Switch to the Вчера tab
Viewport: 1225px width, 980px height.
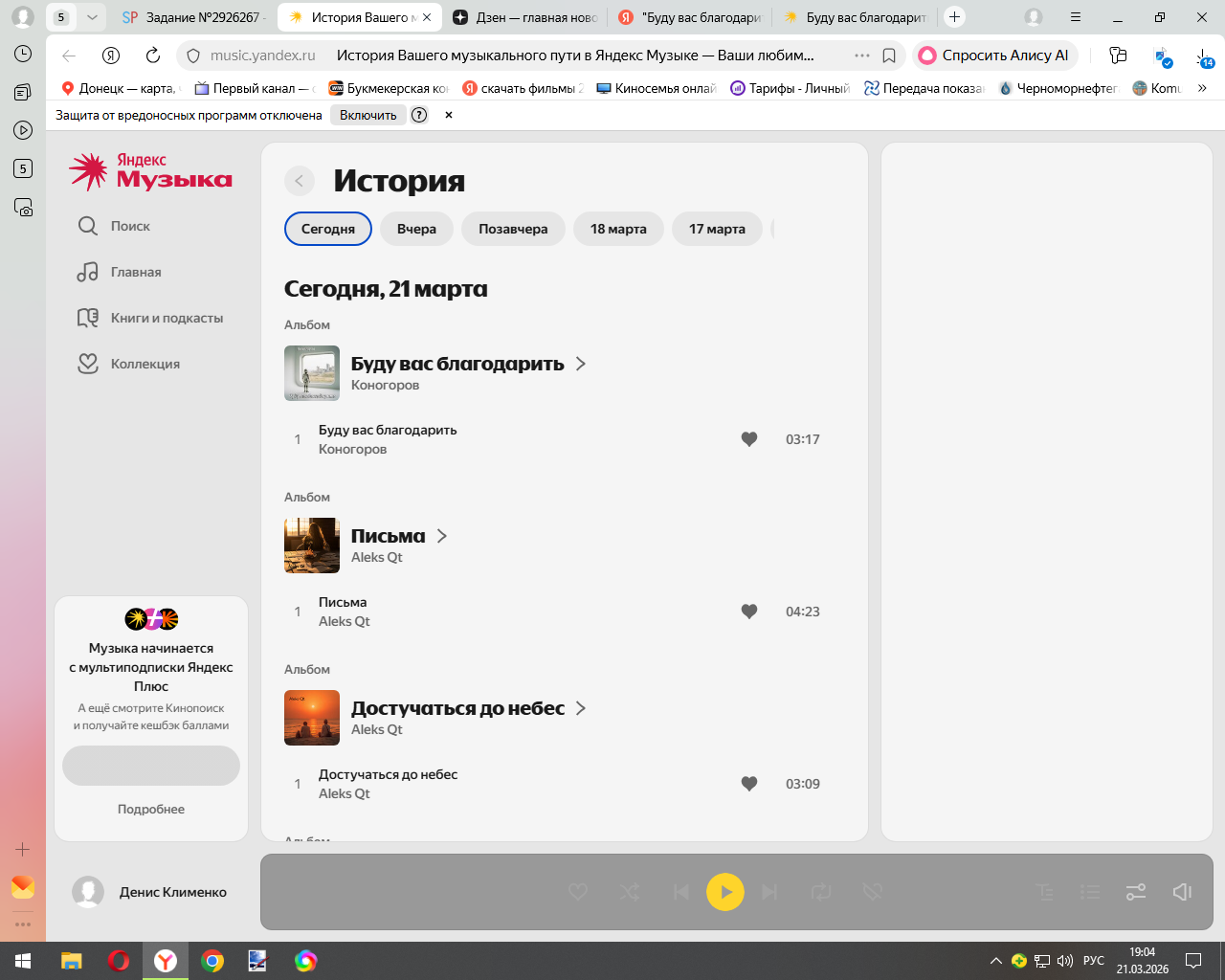(x=416, y=229)
